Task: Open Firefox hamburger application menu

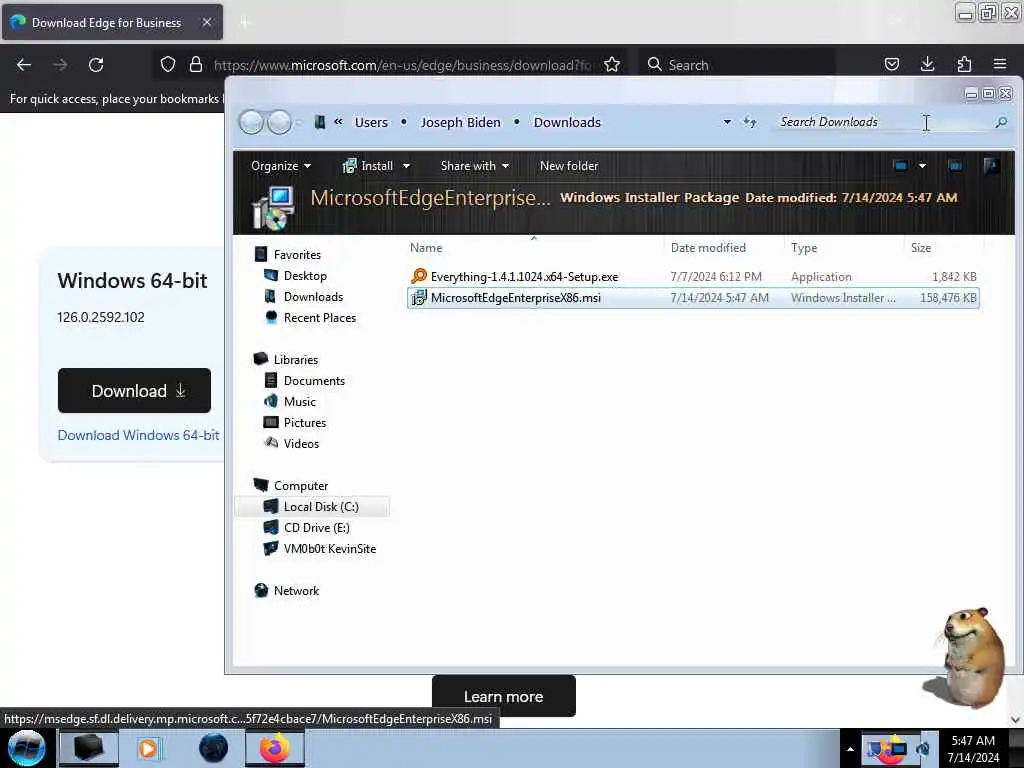Action: [x=1000, y=64]
